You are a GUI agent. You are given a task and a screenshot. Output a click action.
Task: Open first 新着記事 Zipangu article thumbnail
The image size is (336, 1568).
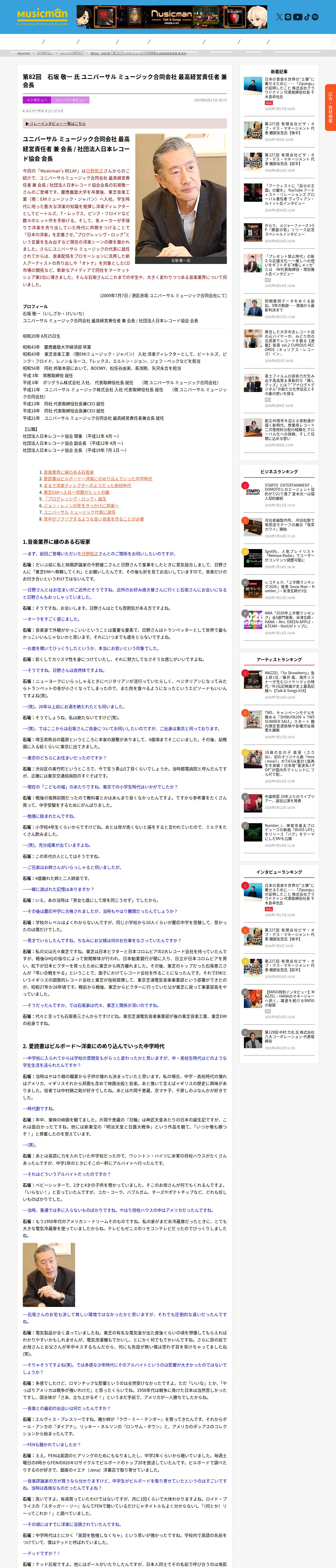click(253, 86)
